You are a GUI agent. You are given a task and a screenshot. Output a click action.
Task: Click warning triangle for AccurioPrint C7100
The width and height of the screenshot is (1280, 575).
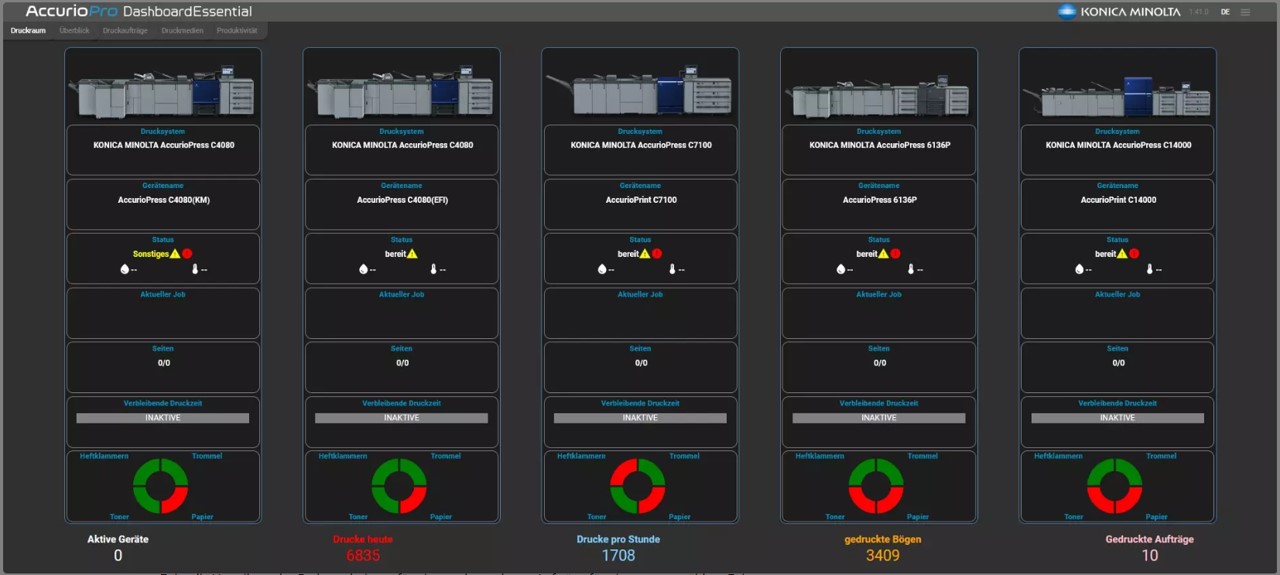click(645, 254)
